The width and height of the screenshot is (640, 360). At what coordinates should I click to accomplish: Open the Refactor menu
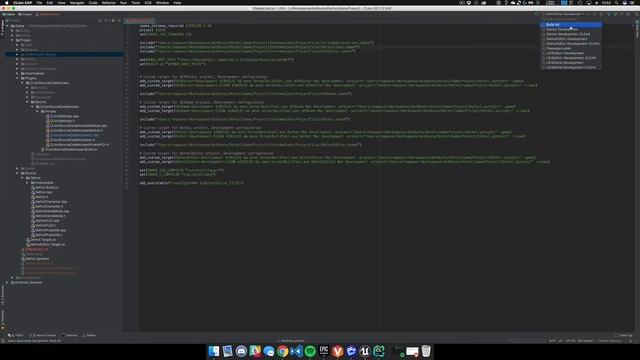[109, 3]
